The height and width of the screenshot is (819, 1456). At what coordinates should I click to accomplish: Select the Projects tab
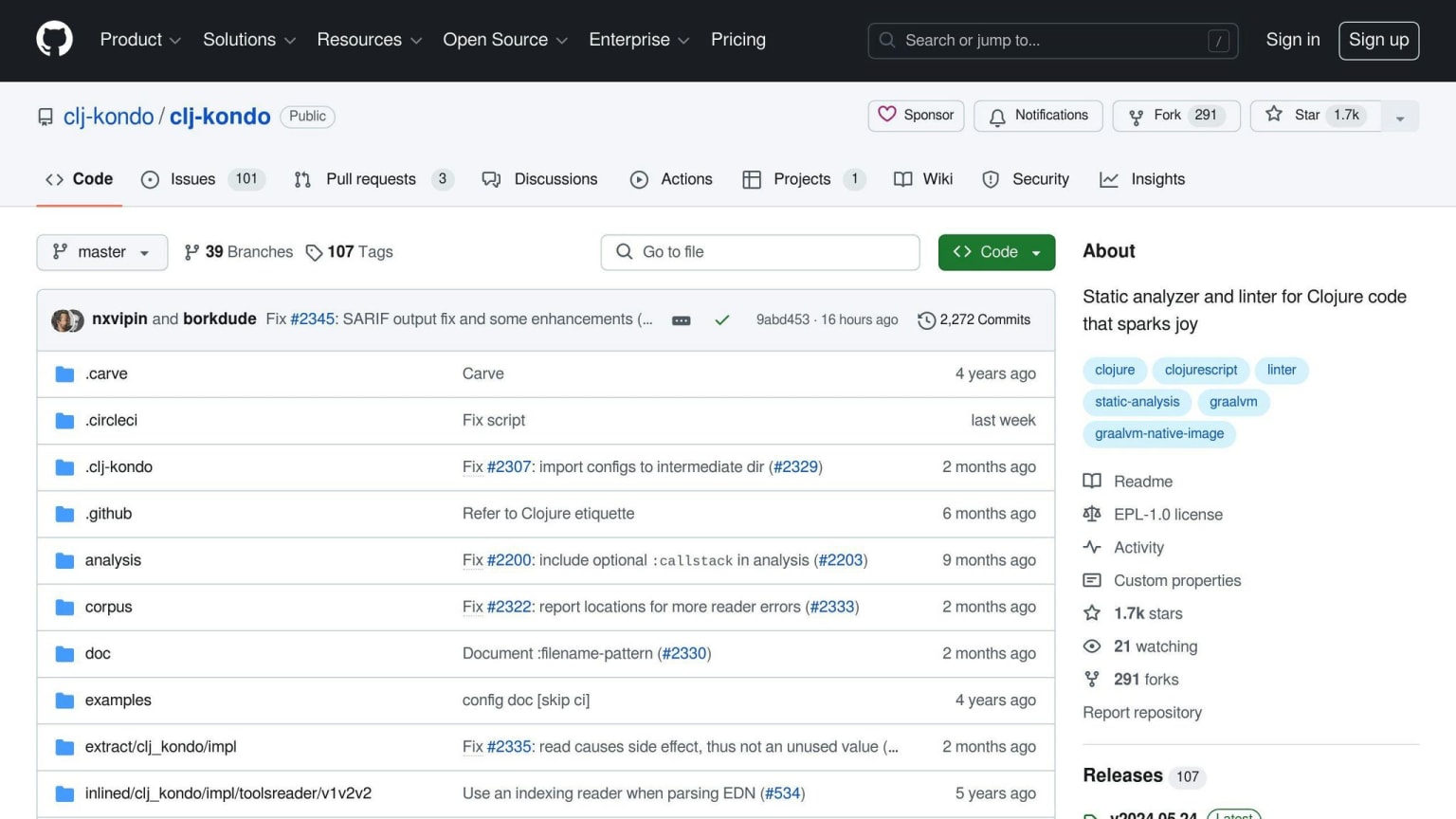pos(804,179)
